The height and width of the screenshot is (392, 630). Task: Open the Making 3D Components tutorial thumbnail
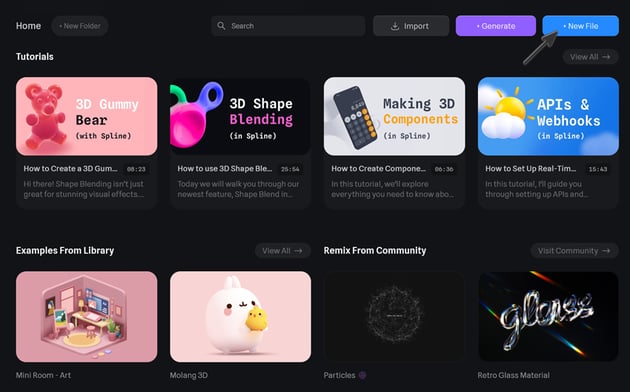click(x=395, y=116)
